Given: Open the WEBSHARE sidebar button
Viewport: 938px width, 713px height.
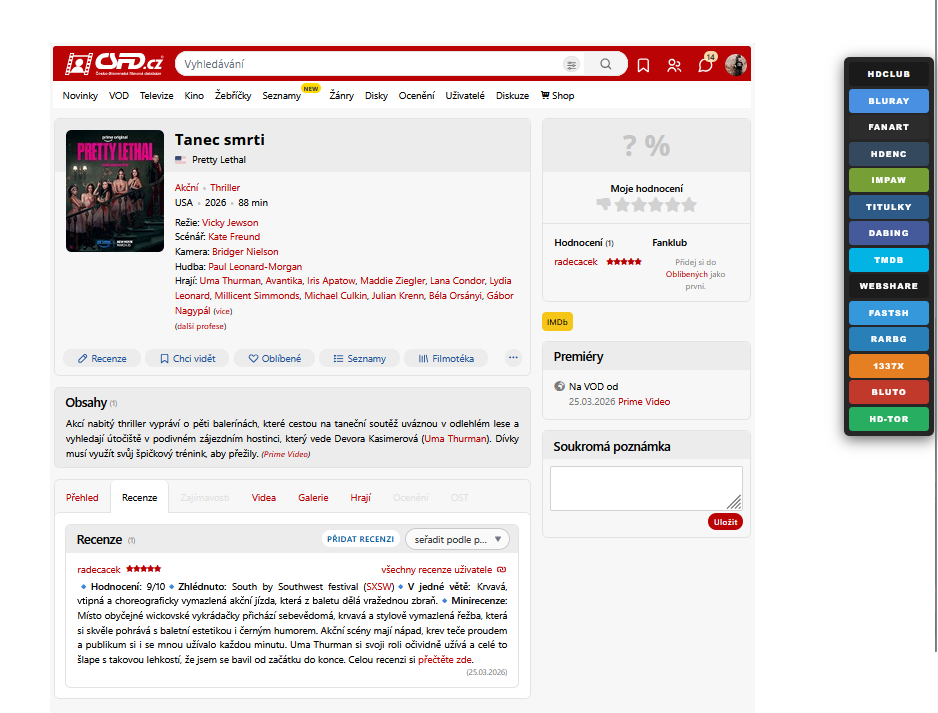Looking at the screenshot, I should [888, 286].
